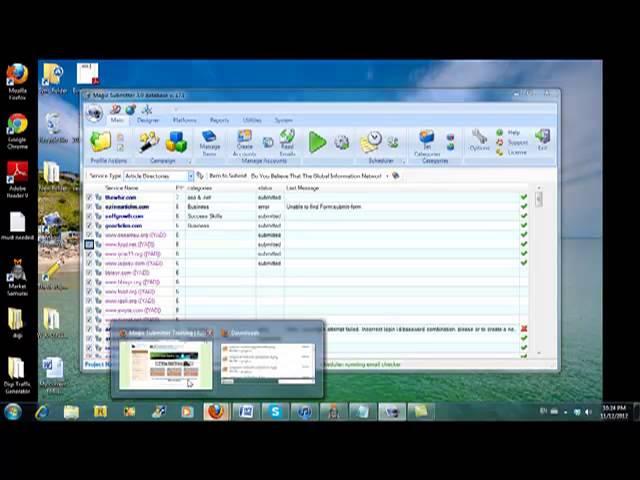Uncheck the thewhir.com service checkbox
The height and width of the screenshot is (480, 640).
[x=89, y=197]
